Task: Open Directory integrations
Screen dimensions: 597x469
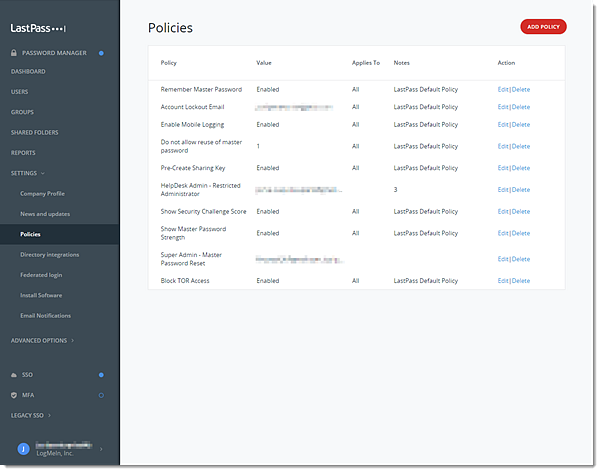Action: [49, 254]
